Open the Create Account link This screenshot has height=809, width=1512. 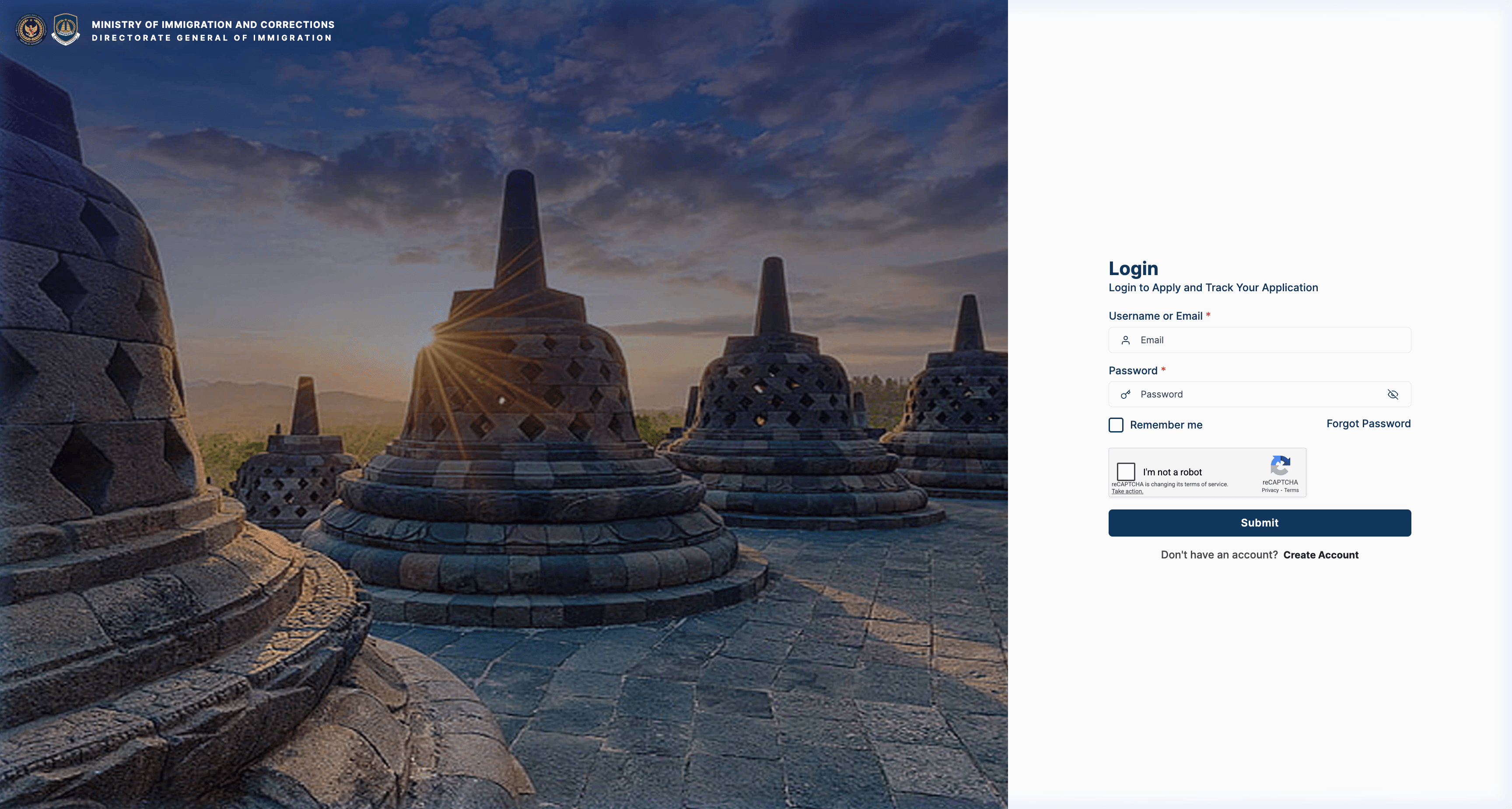click(1321, 555)
